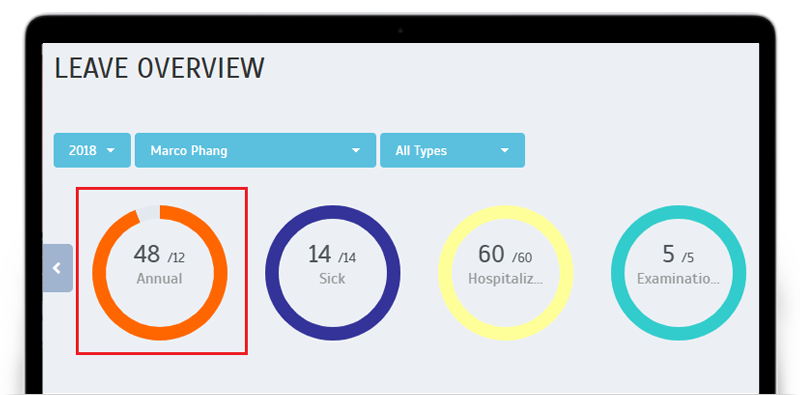Select the orange Annual leave ring
This screenshot has width=800, height=395.
(x=160, y=273)
